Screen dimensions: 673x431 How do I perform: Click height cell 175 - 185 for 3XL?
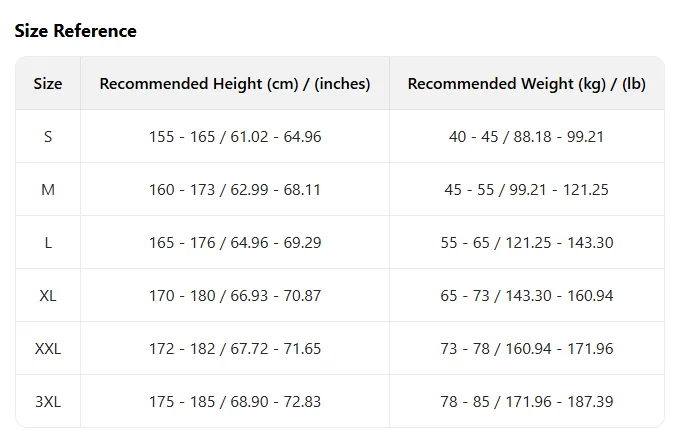[x=235, y=401]
